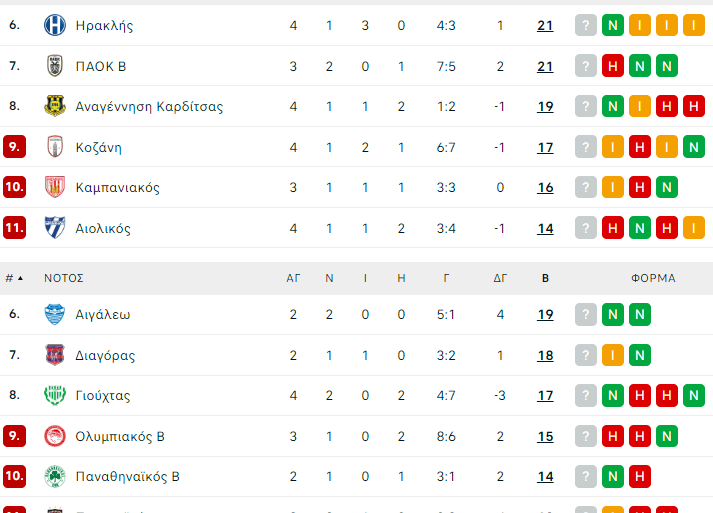
Task: Click the Ολυμπιακός Β team crest
Action: (x=55, y=436)
